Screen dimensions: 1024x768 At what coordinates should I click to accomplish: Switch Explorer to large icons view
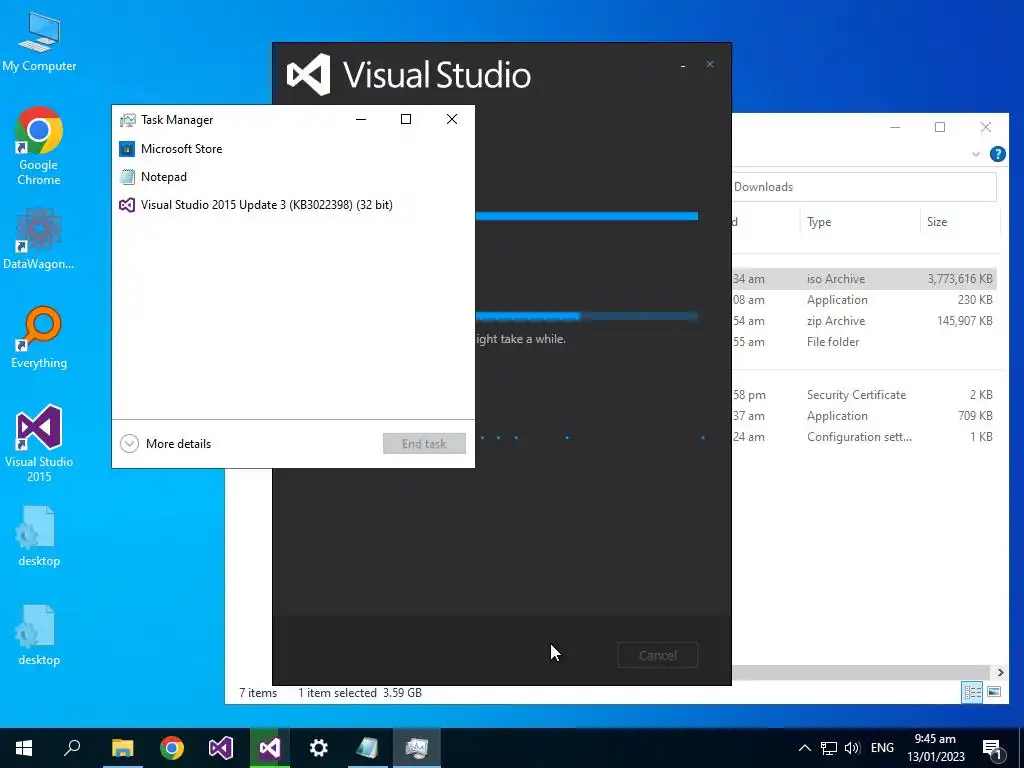994,692
